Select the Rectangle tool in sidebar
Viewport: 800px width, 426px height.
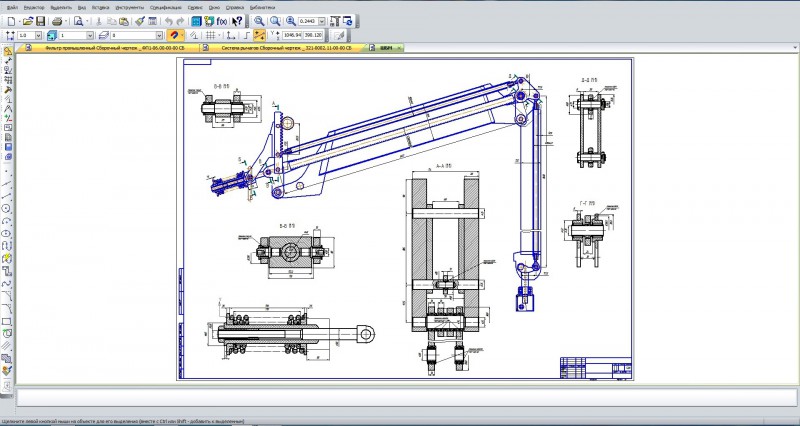(7, 321)
